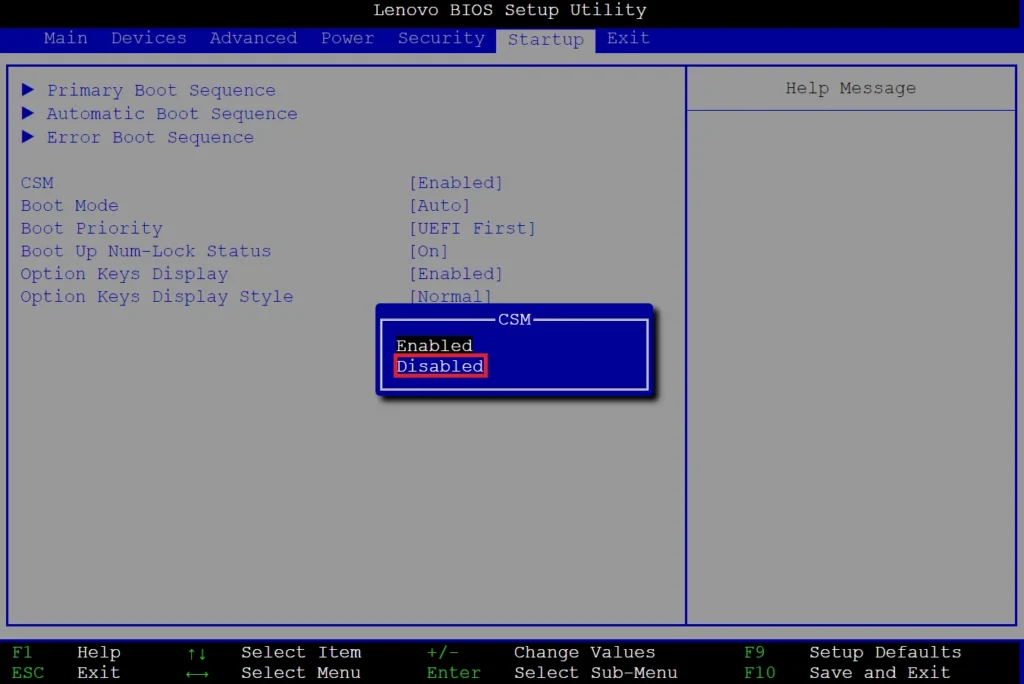1024x684 pixels.
Task: Choose Enabled in CSM popup
Action: [x=434, y=346]
